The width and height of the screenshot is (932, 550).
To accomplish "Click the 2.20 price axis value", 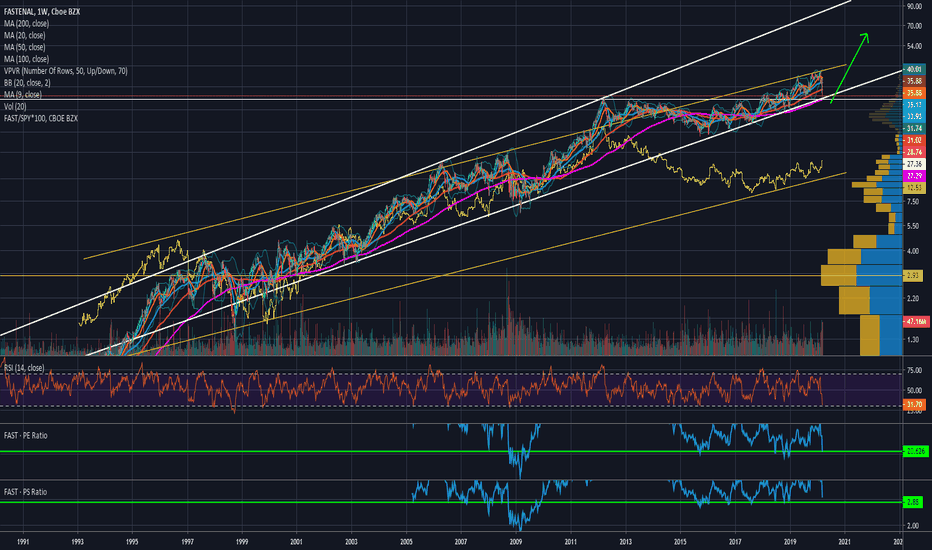I will pyautogui.click(x=913, y=298).
